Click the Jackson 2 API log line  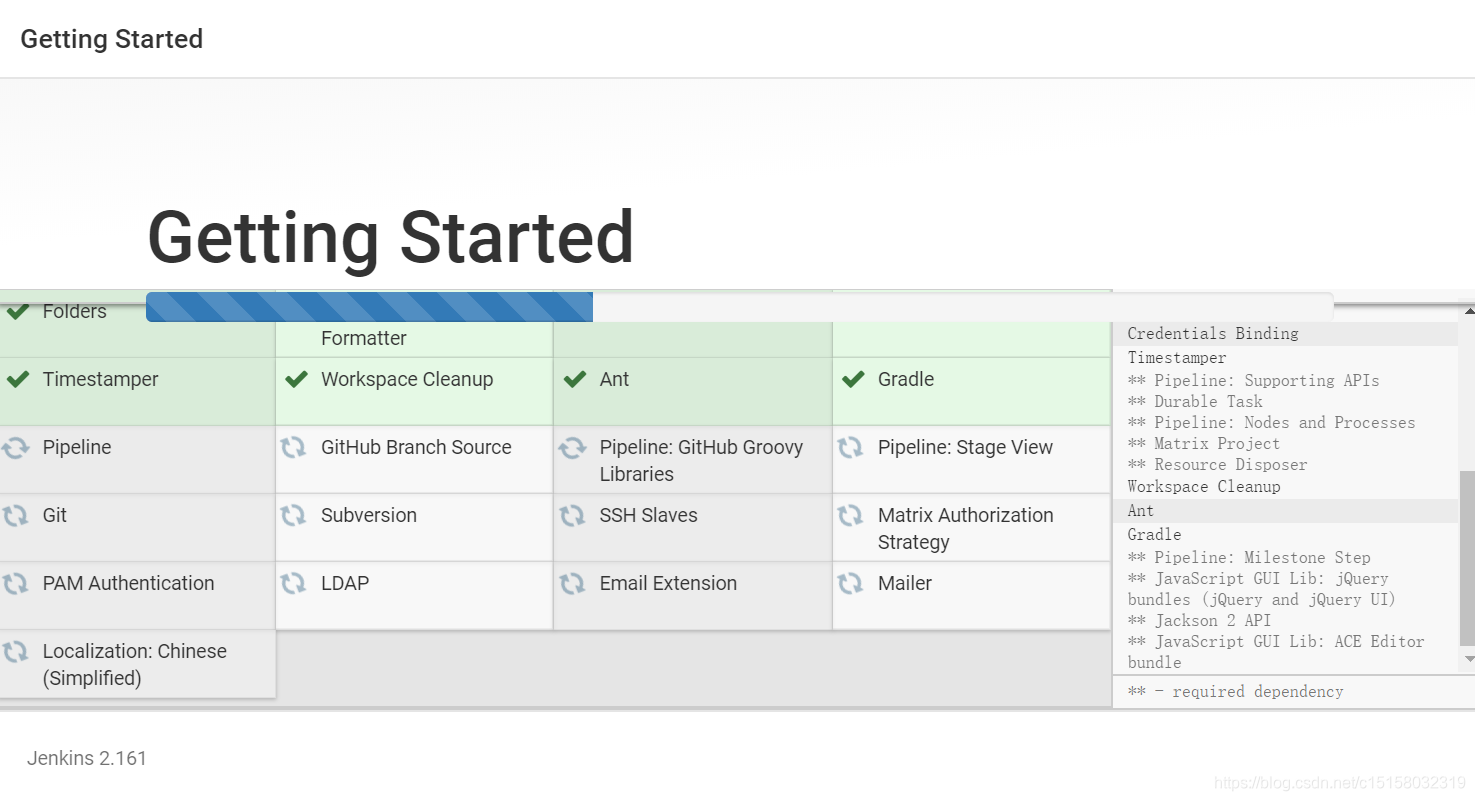pos(1199,621)
